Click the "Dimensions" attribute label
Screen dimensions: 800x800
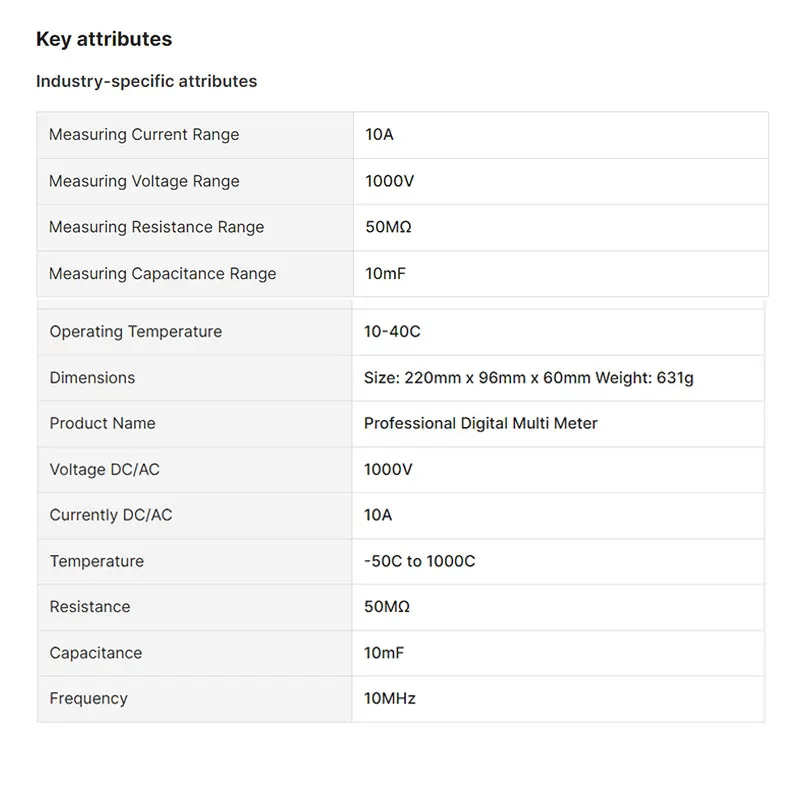(92, 378)
